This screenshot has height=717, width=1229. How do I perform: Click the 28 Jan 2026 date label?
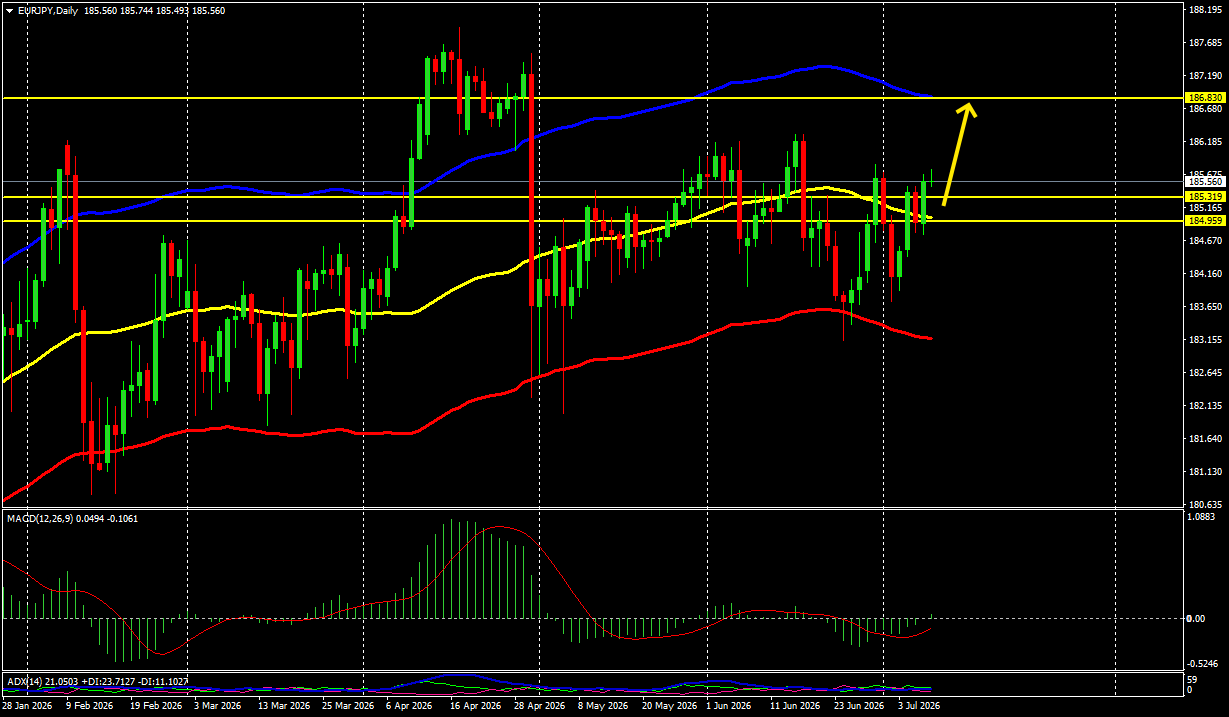(x=27, y=706)
